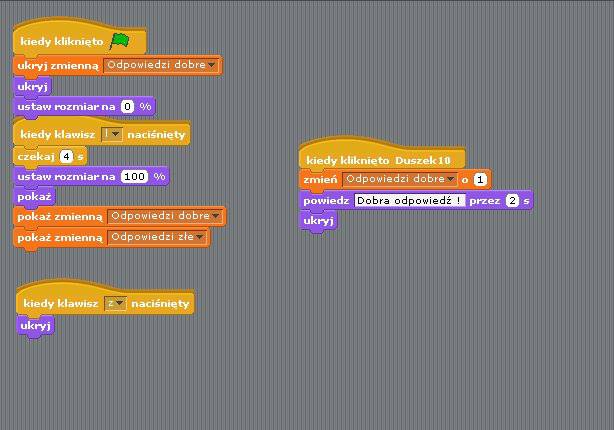Click the purple 'pokaż' block

pyautogui.click(x=34, y=196)
